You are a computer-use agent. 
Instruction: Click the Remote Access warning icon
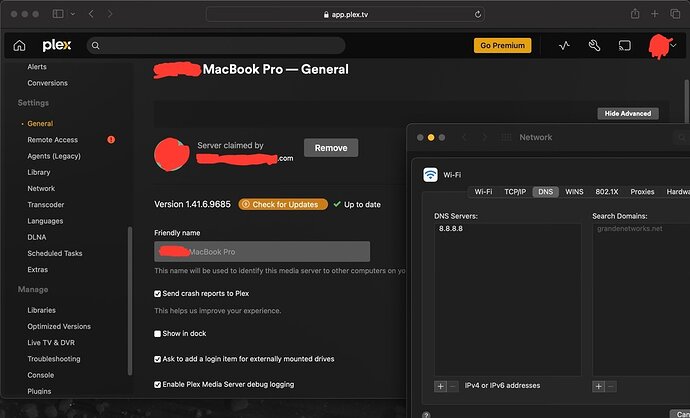point(111,139)
